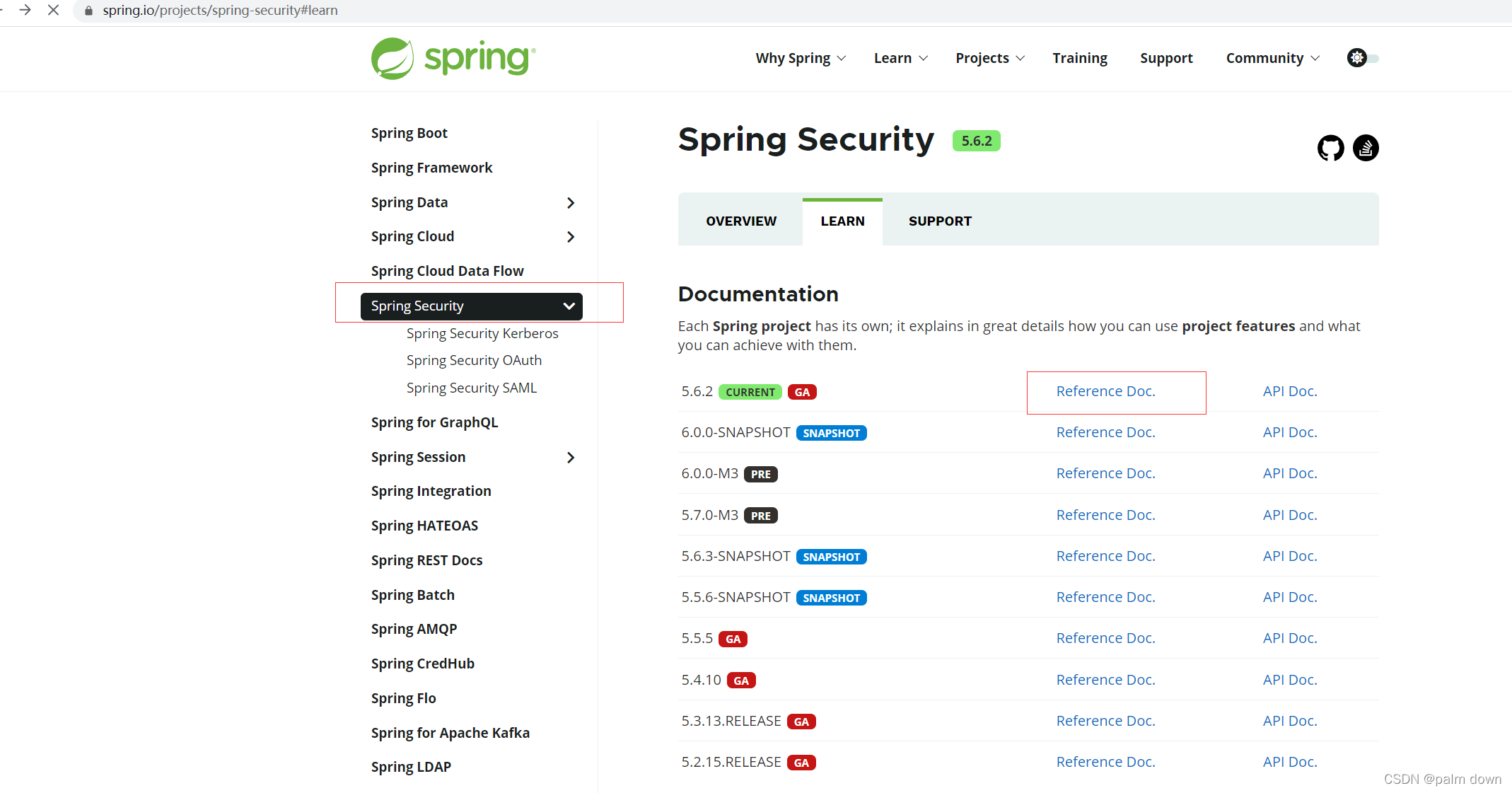Open Reference Doc. for version 5.6.2
This screenshot has width=1512, height=793.
(x=1105, y=391)
